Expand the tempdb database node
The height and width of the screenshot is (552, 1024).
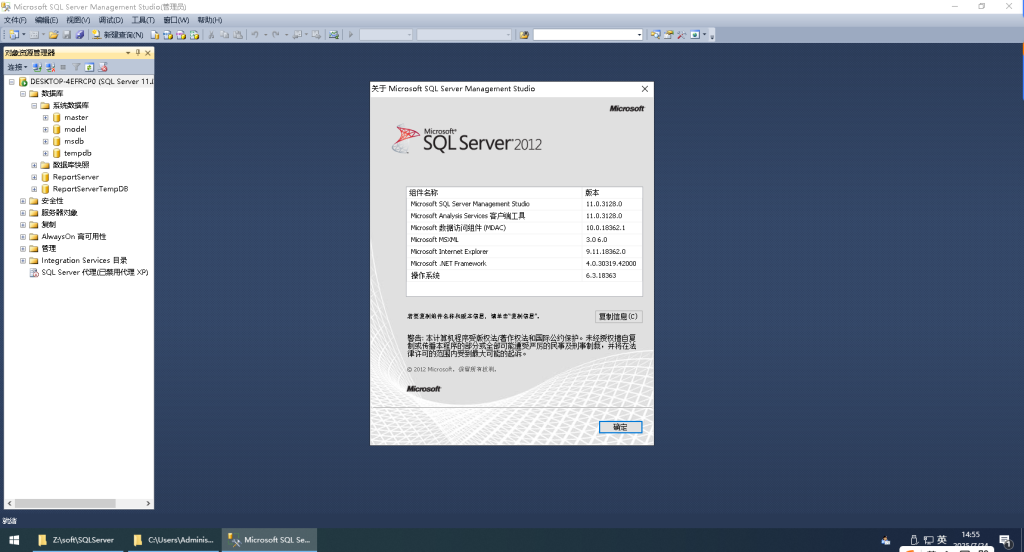pos(46,154)
